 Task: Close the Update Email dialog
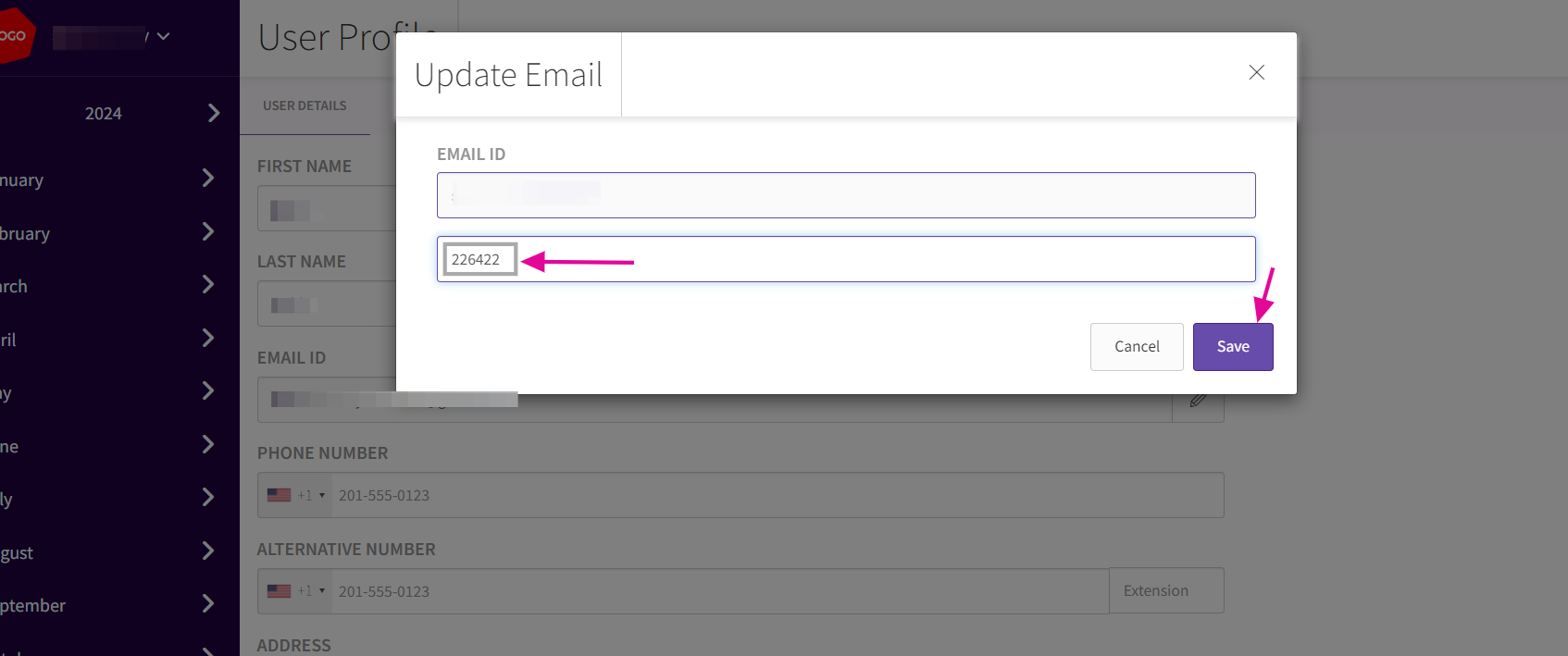click(1256, 72)
